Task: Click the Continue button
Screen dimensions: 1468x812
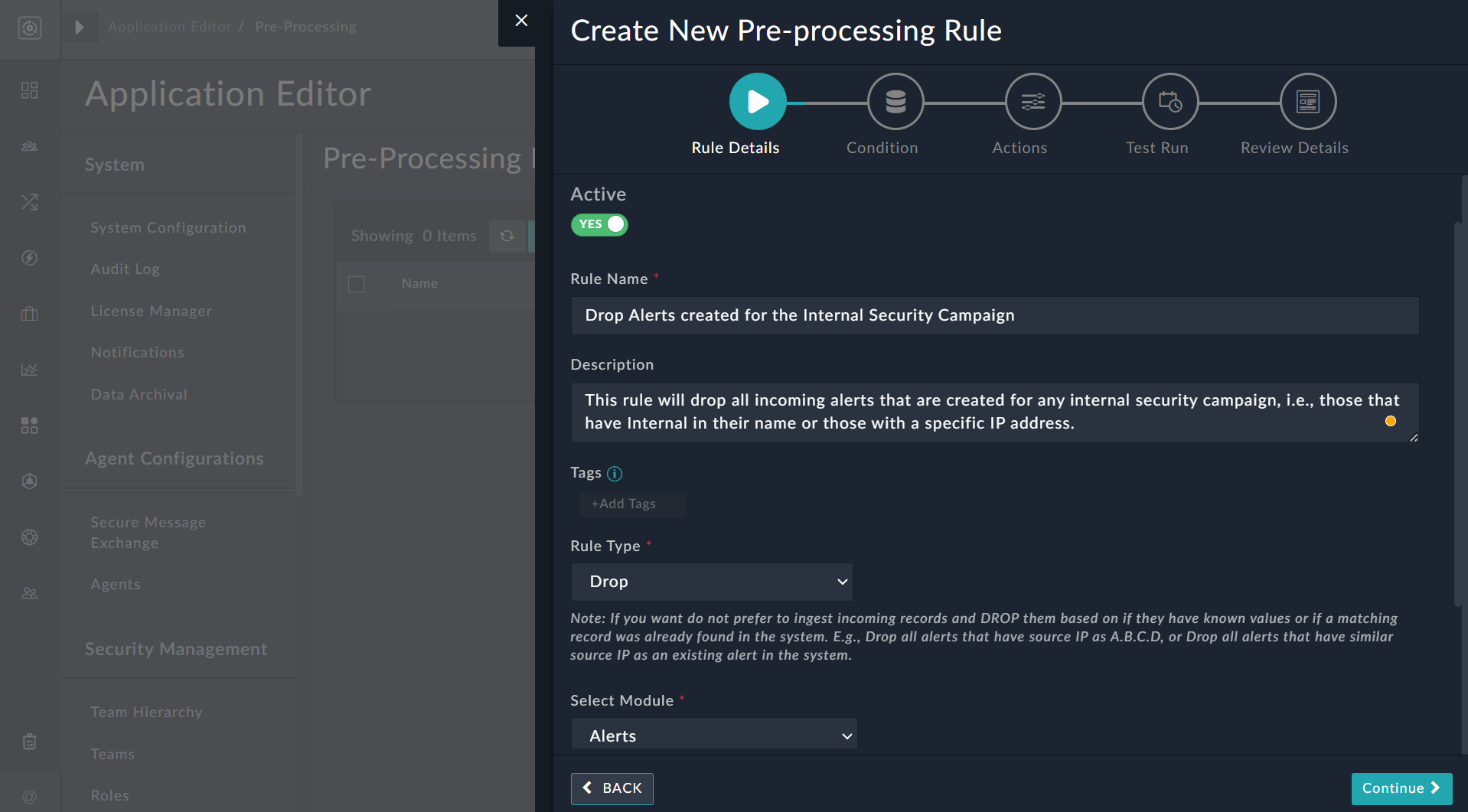Action: click(1401, 788)
